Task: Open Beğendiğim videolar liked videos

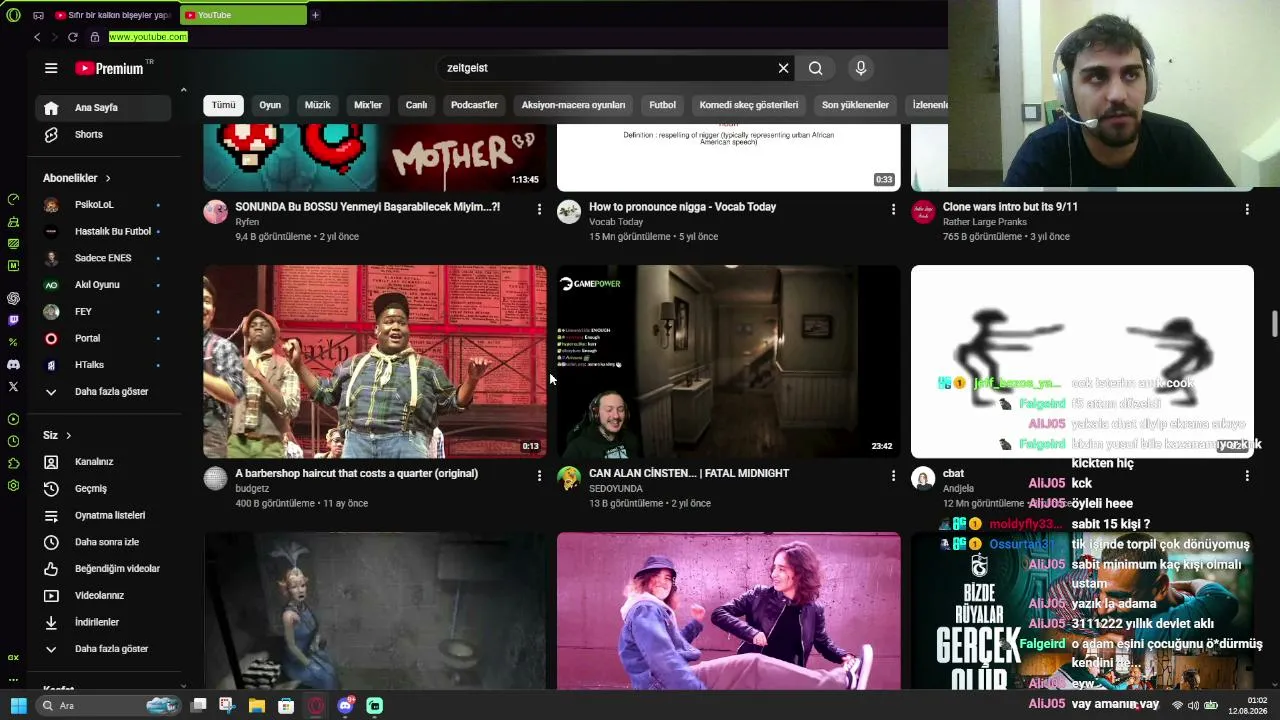Action: [x=103, y=569]
